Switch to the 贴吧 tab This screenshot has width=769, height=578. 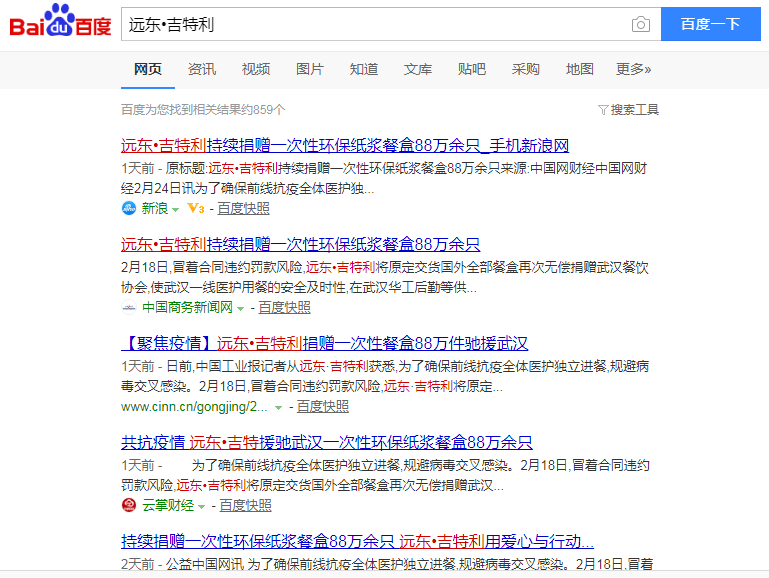point(471,69)
